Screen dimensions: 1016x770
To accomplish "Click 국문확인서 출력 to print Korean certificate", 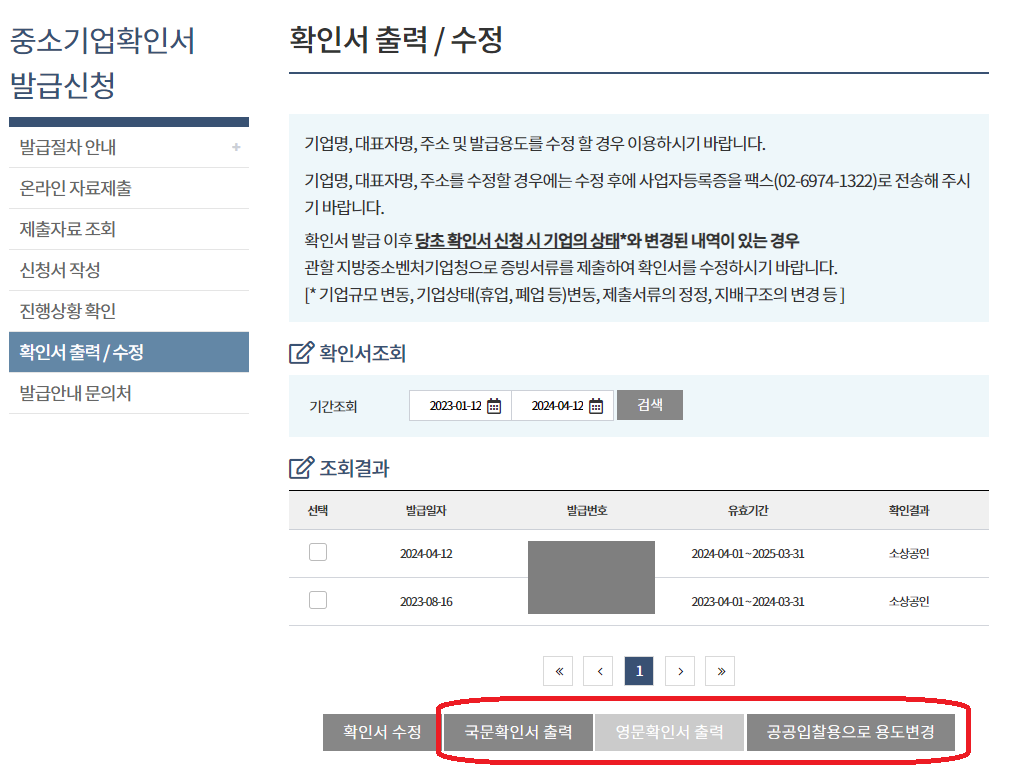I will click(x=516, y=730).
